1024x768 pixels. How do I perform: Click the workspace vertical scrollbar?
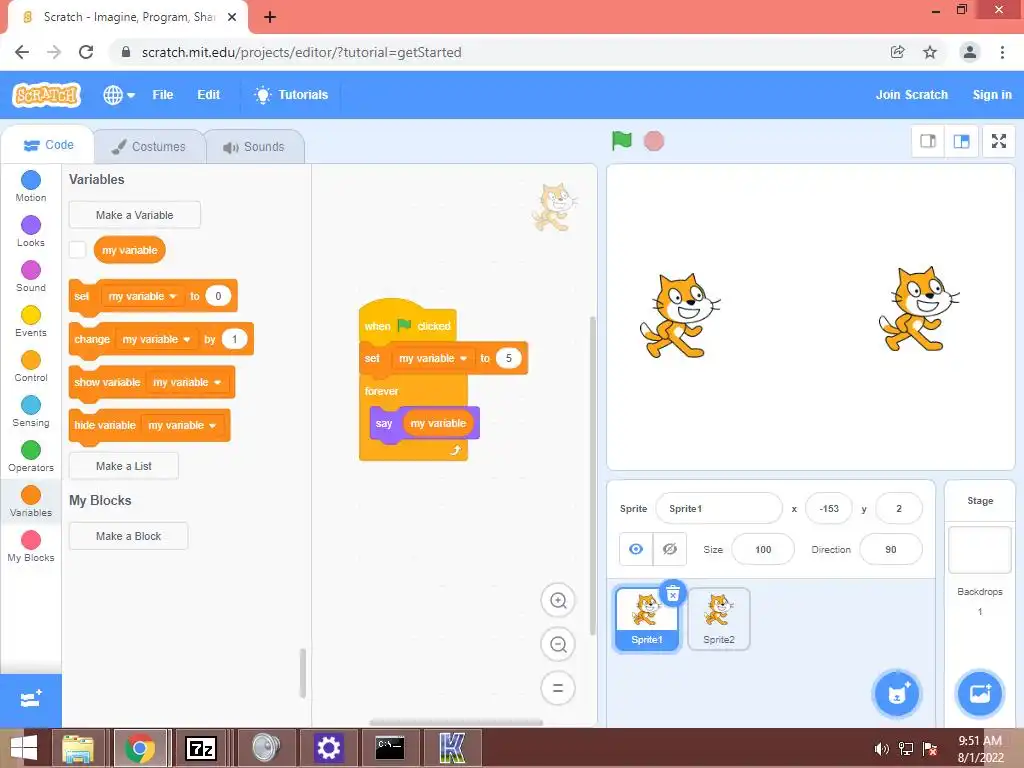(x=592, y=475)
